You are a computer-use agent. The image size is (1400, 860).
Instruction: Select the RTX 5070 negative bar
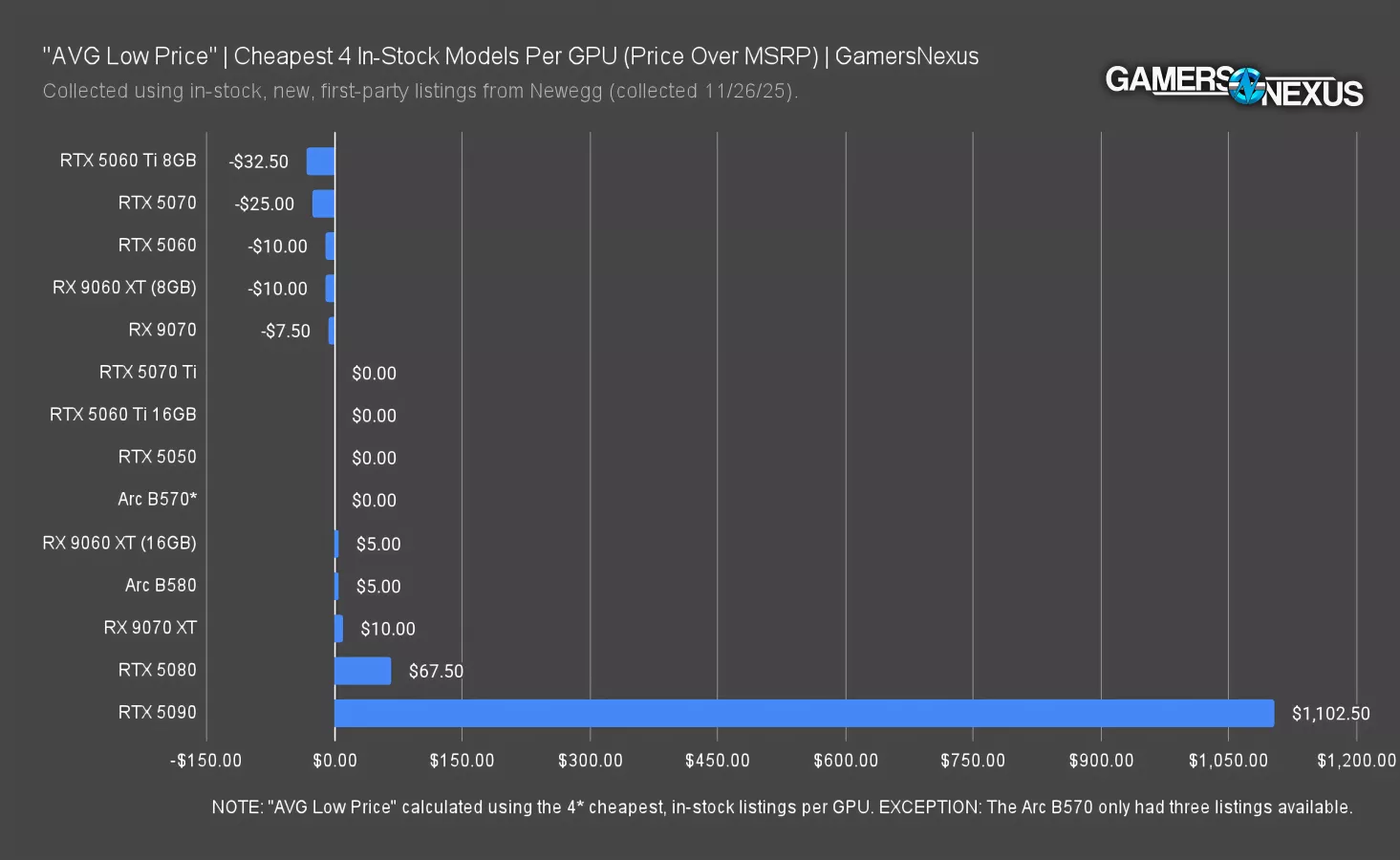[324, 204]
